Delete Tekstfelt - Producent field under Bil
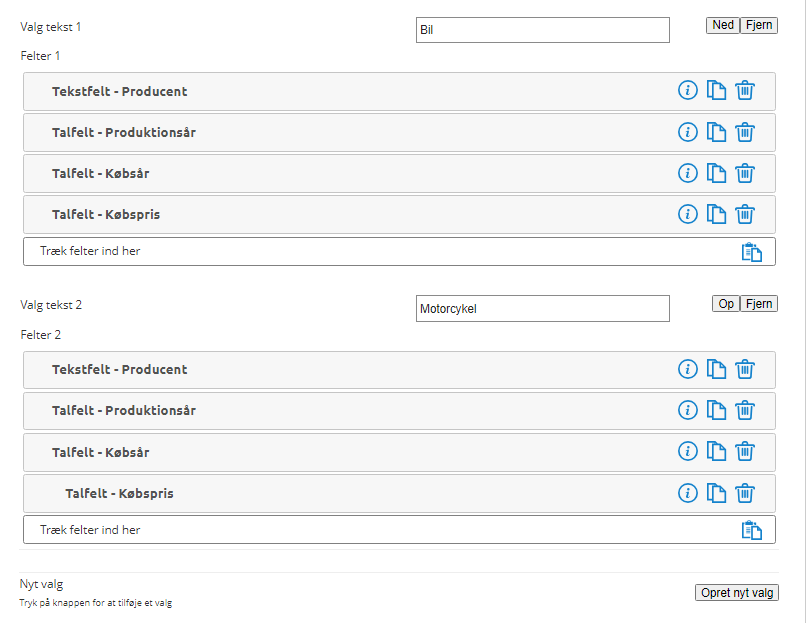Viewport: 806px width, 623px height. (x=745, y=90)
